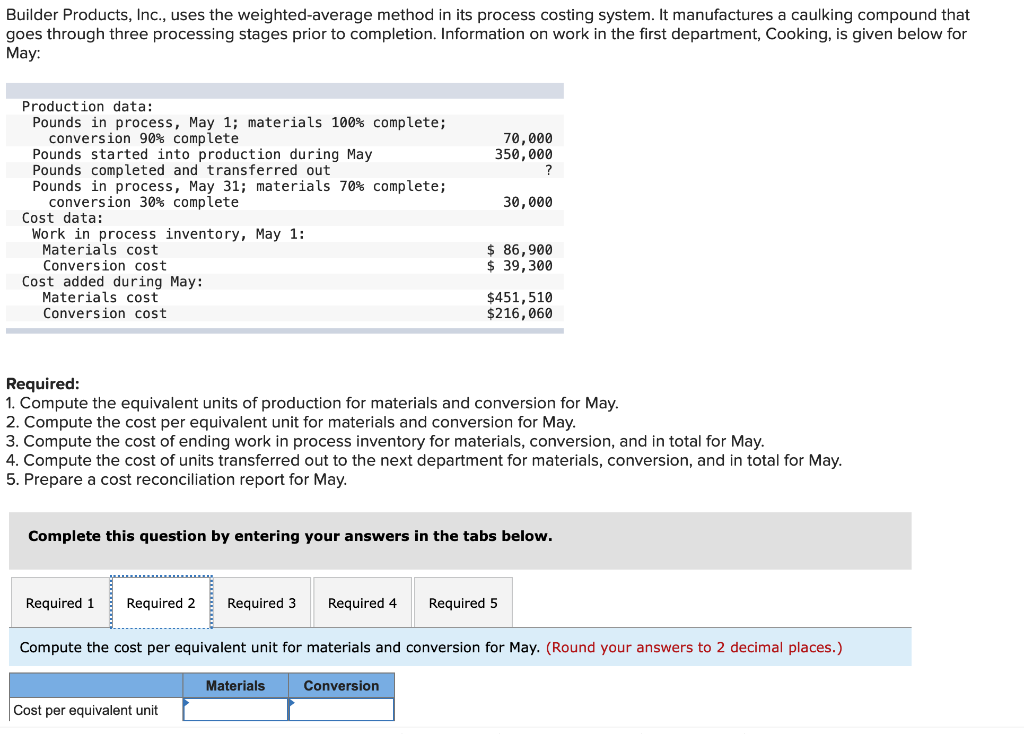Click requirement 5 about cost reconciliation report

click(x=176, y=479)
